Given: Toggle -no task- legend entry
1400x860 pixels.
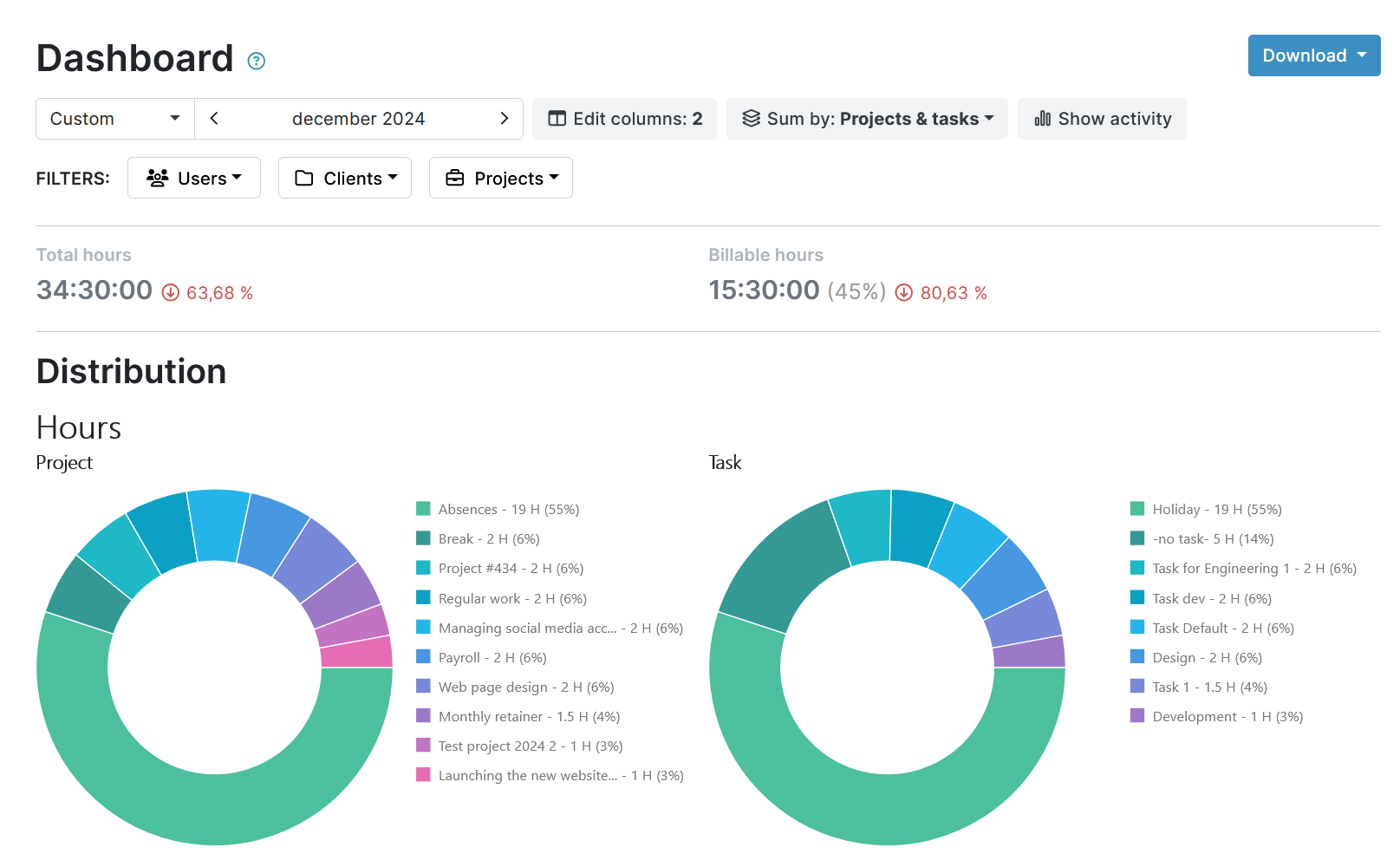Looking at the screenshot, I should pyautogui.click(x=1202, y=538).
